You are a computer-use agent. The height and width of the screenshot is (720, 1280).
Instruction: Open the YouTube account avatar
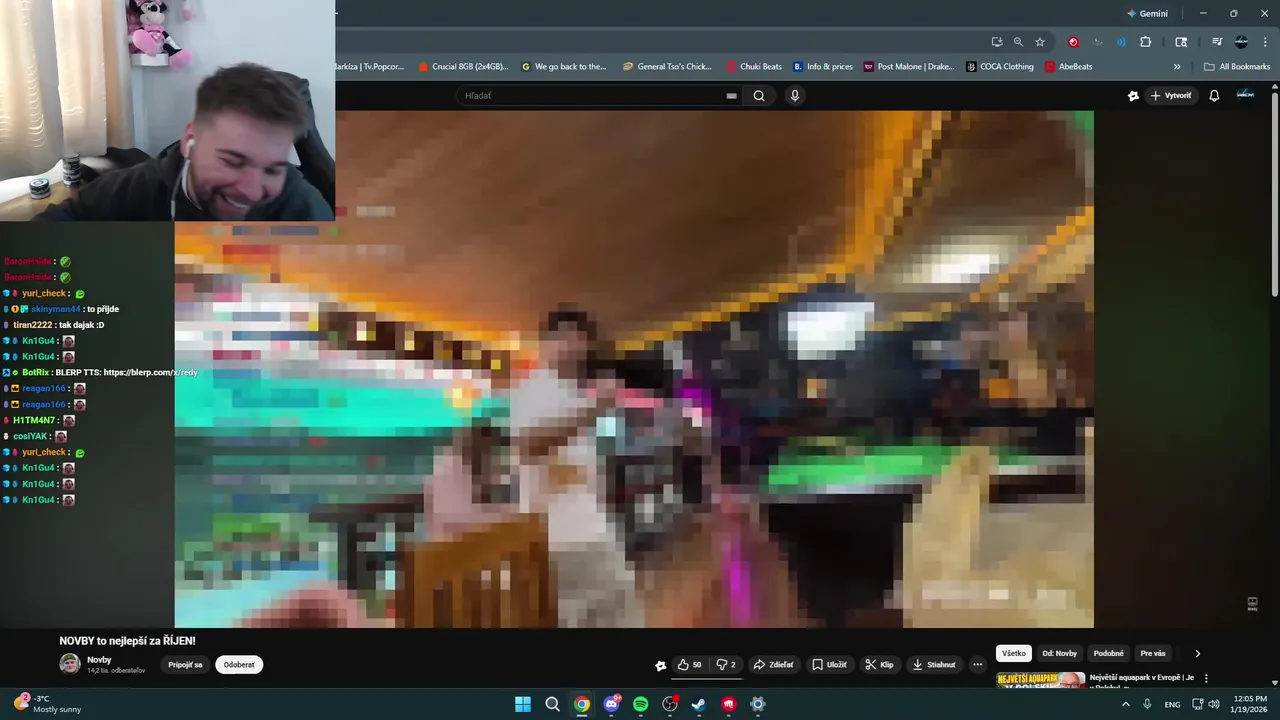1245,95
